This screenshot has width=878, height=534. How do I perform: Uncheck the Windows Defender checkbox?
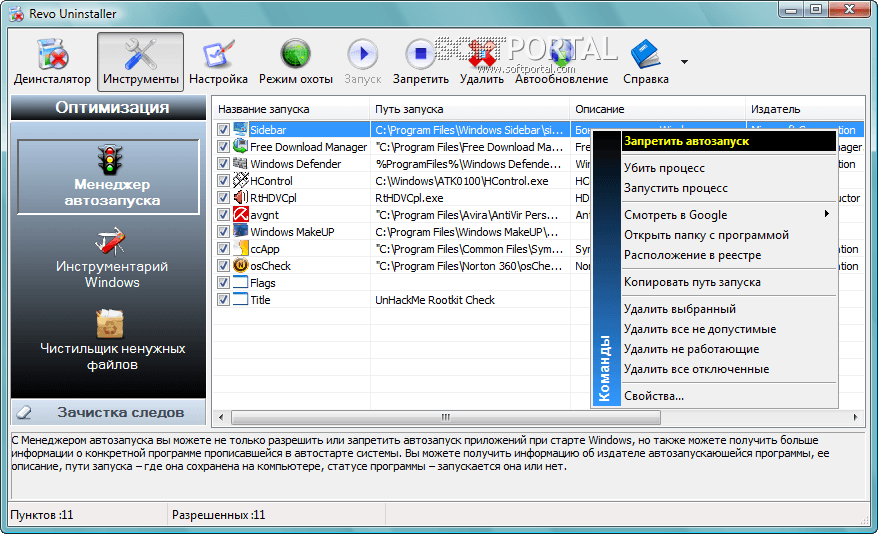click(x=223, y=164)
